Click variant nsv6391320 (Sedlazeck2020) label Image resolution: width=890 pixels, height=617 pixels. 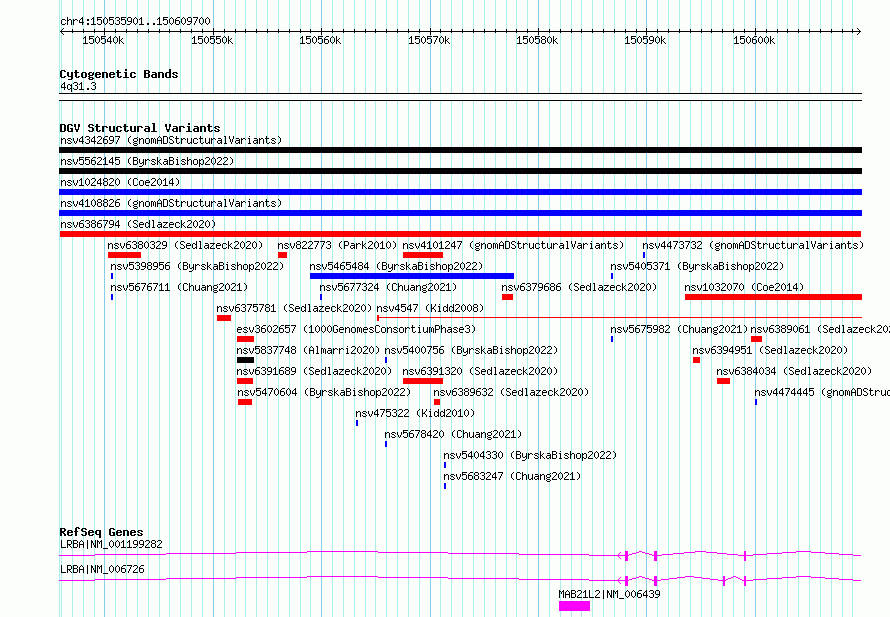481,371
